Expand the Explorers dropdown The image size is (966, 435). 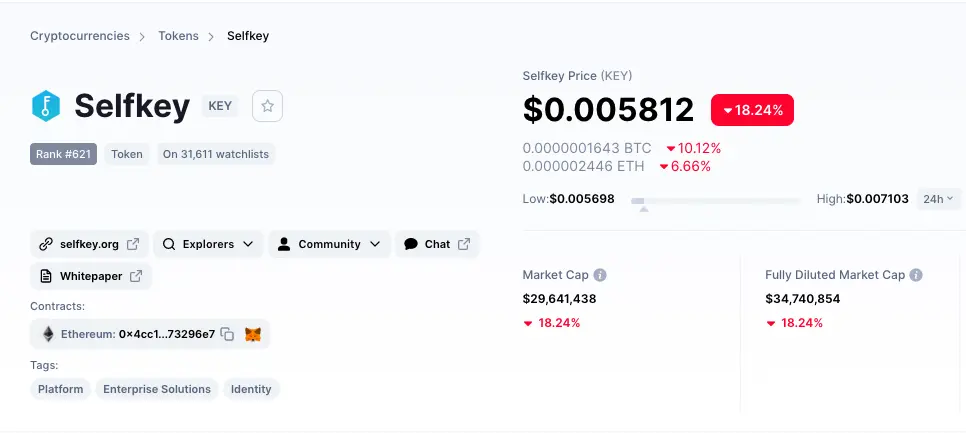[208, 244]
